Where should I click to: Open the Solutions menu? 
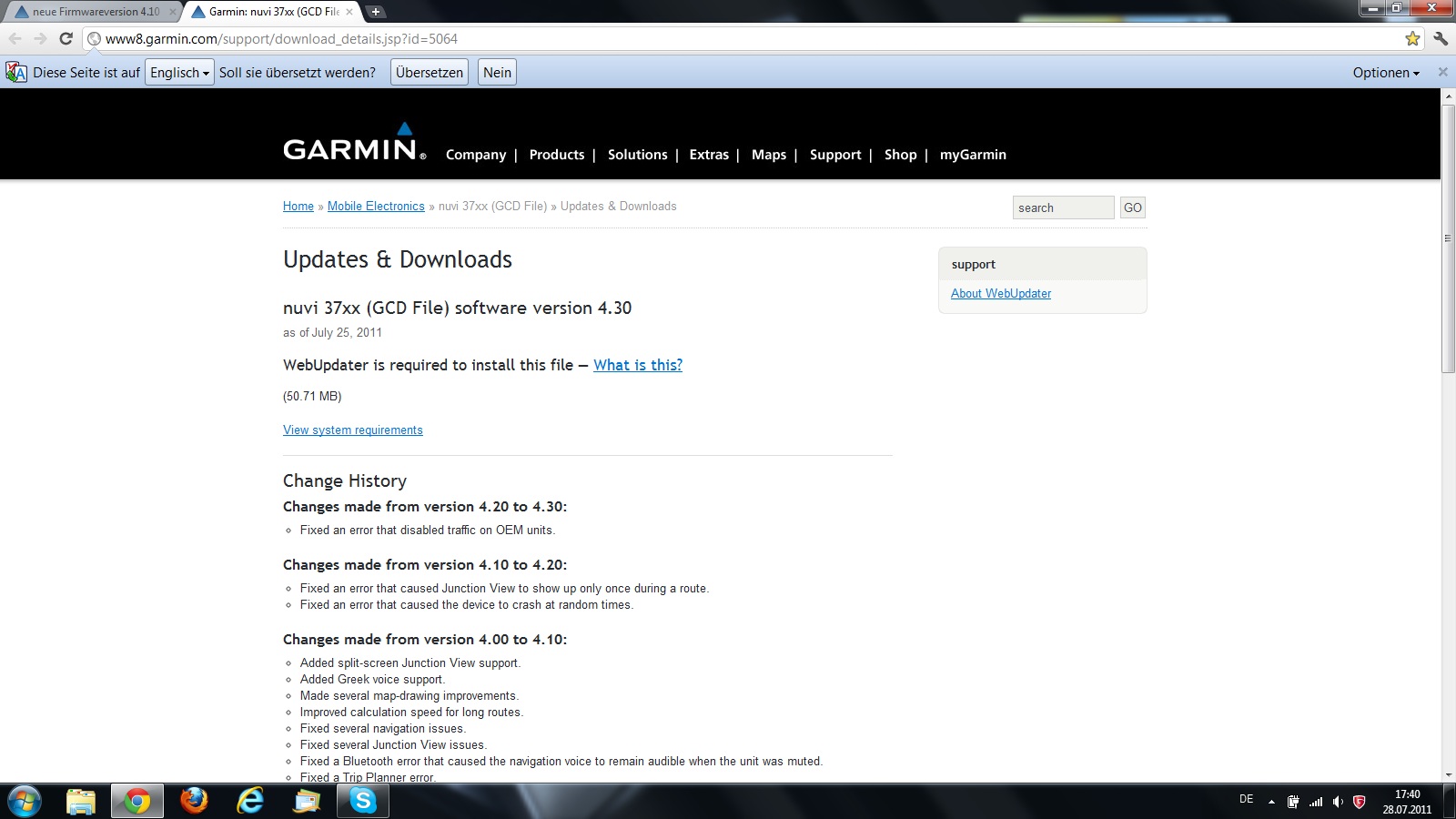click(x=638, y=155)
